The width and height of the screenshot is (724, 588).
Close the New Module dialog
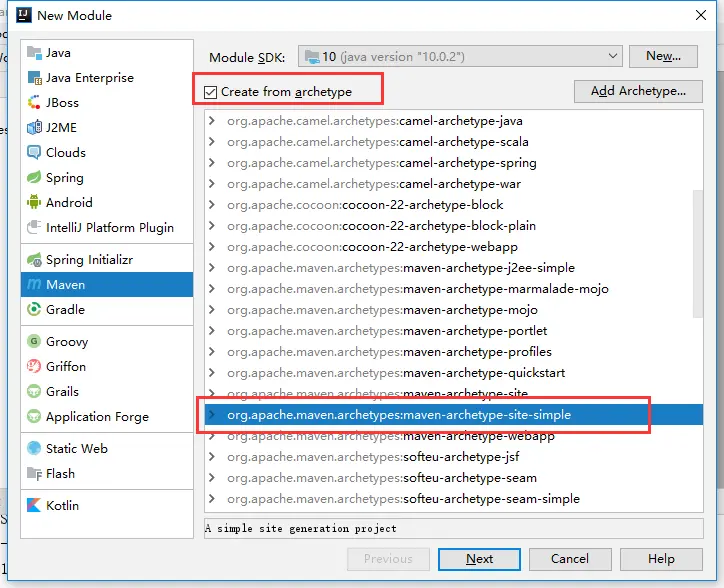click(700, 15)
